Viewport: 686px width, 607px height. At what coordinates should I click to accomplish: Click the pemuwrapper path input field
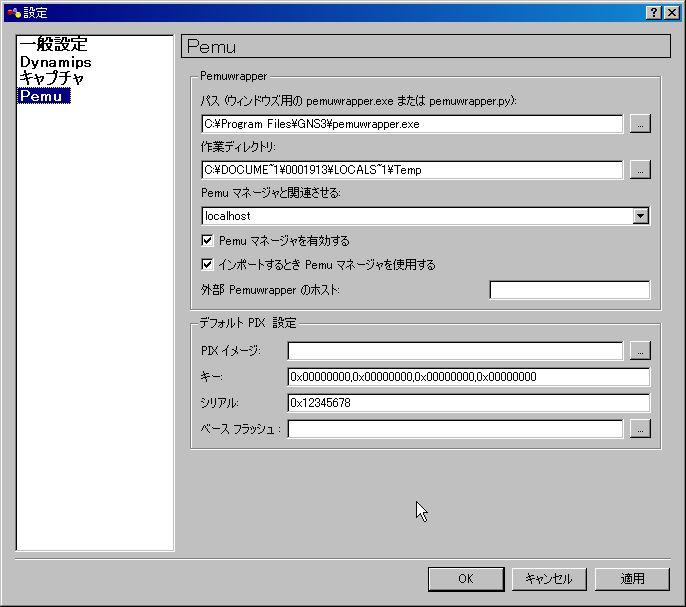coord(412,124)
